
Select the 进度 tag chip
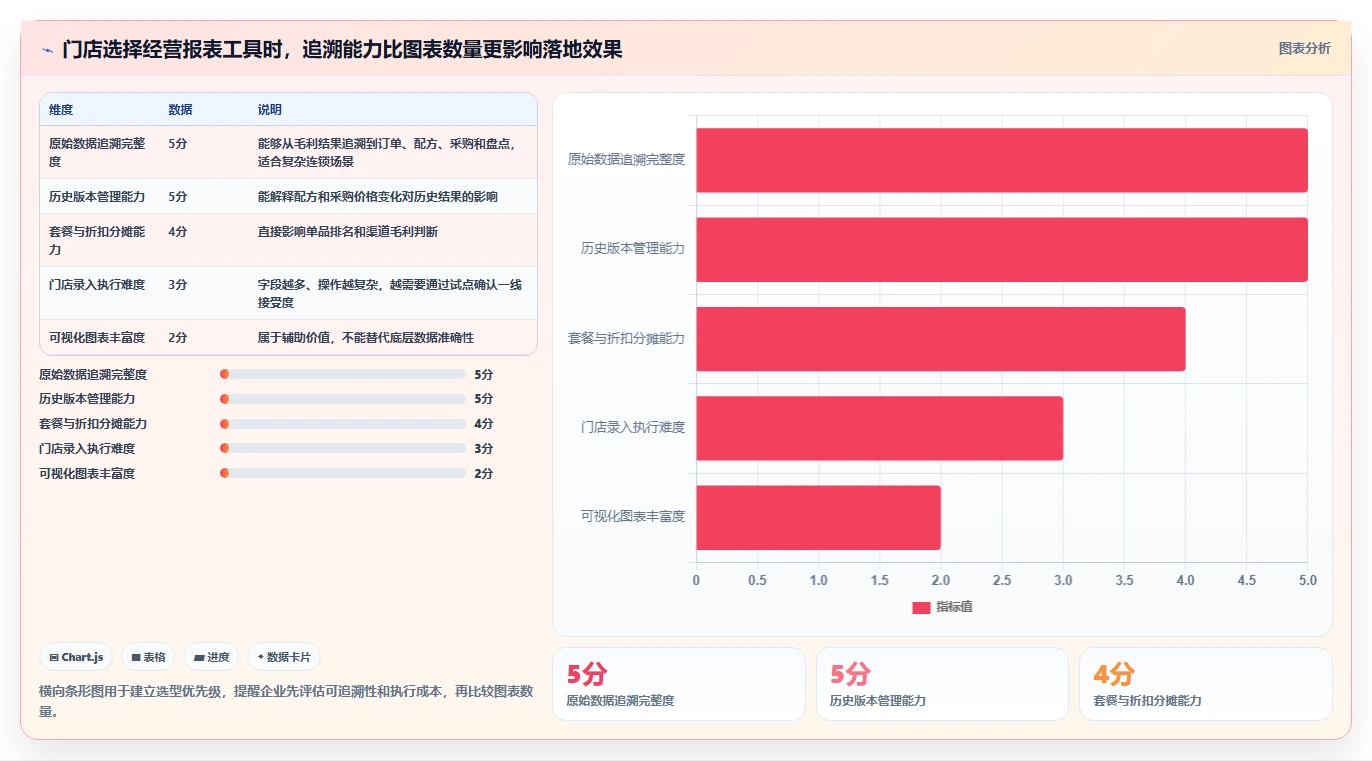point(211,657)
